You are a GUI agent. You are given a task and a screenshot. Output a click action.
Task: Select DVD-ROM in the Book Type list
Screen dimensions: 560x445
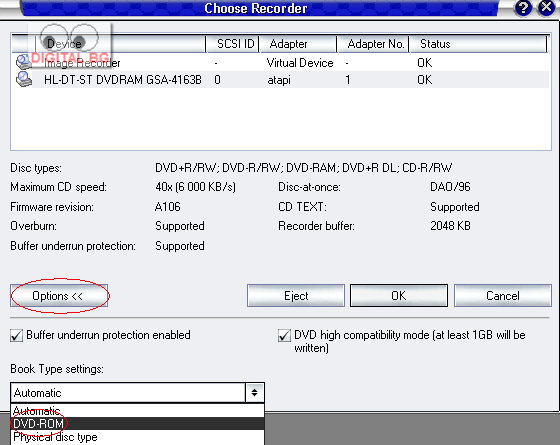138,424
